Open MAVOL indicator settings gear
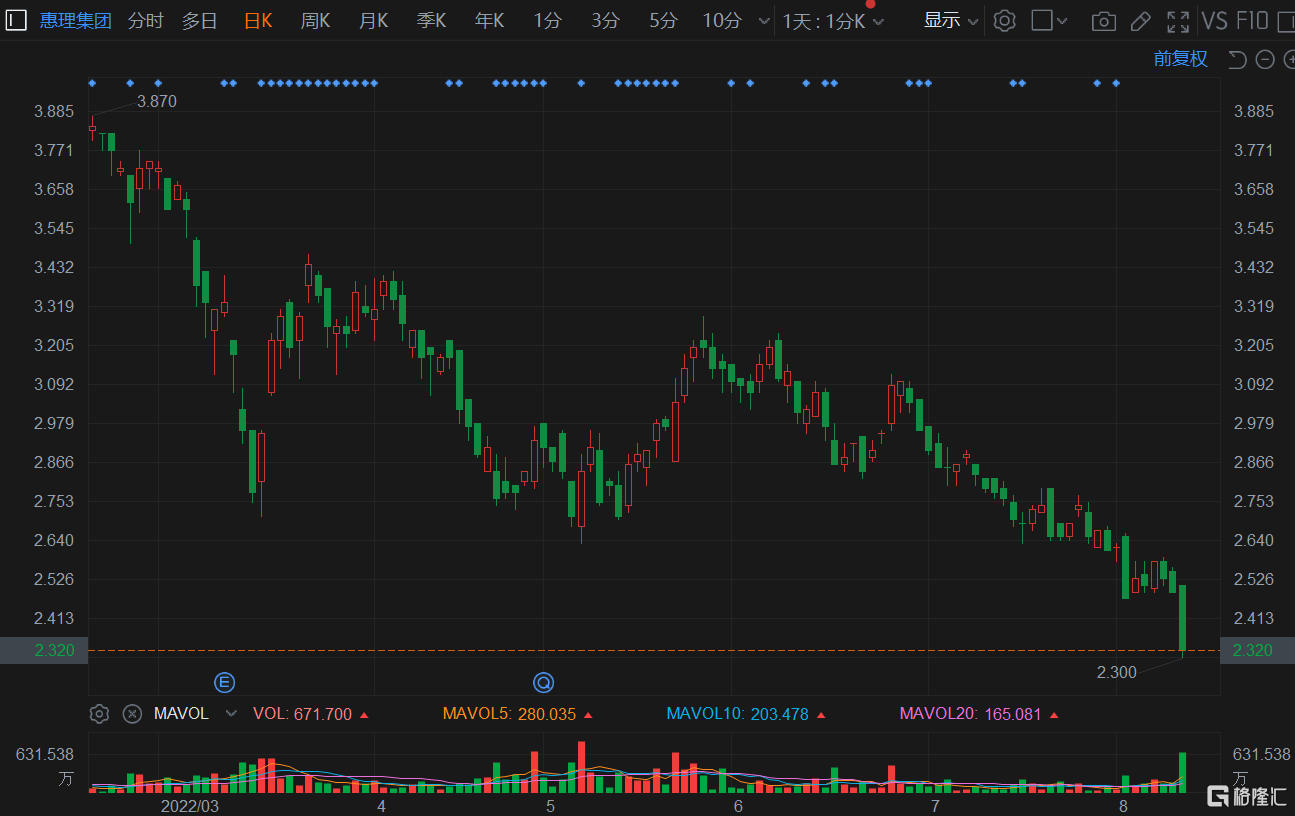This screenshot has width=1295, height=816. tap(99, 714)
